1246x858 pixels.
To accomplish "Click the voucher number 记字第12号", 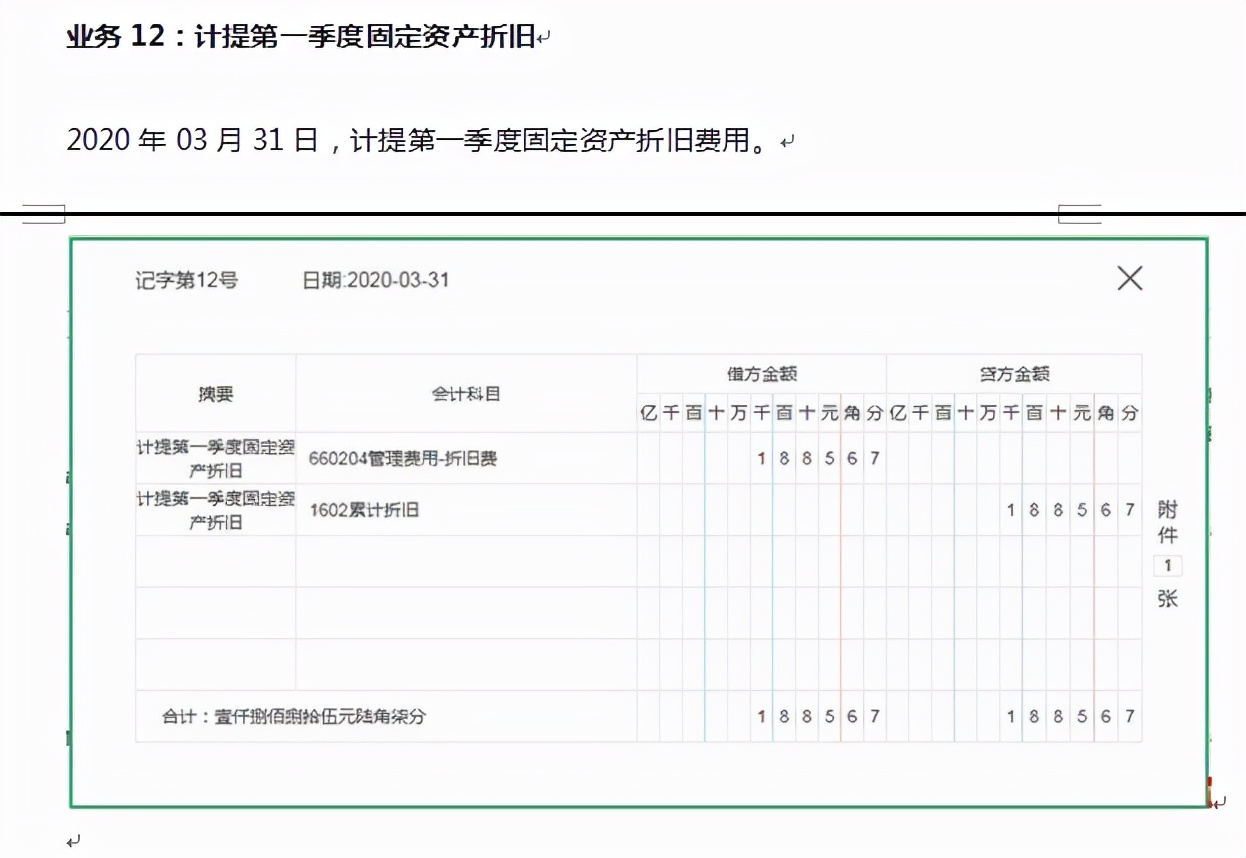I will coord(185,281).
